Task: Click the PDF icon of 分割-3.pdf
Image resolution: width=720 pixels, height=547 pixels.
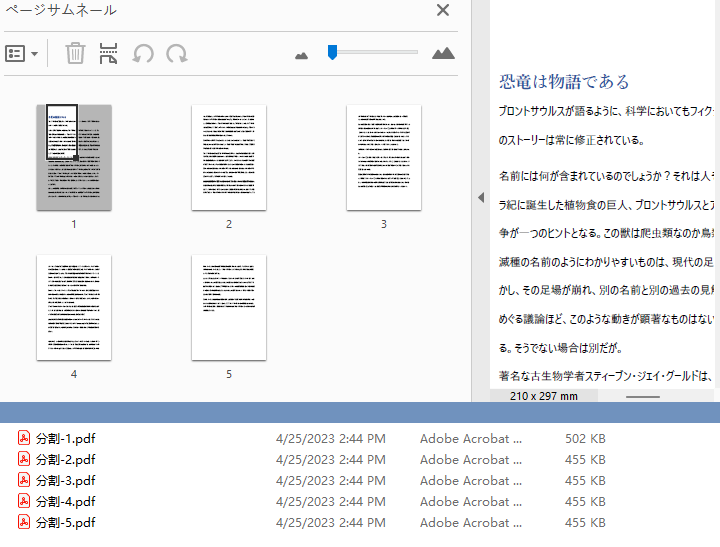Action: [x=24, y=480]
